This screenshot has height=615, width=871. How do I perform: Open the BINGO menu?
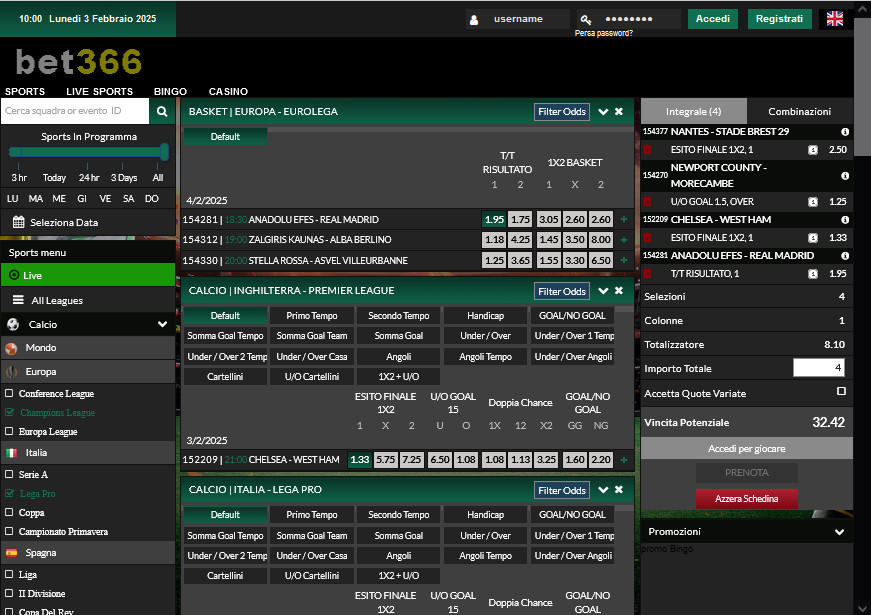[170, 92]
